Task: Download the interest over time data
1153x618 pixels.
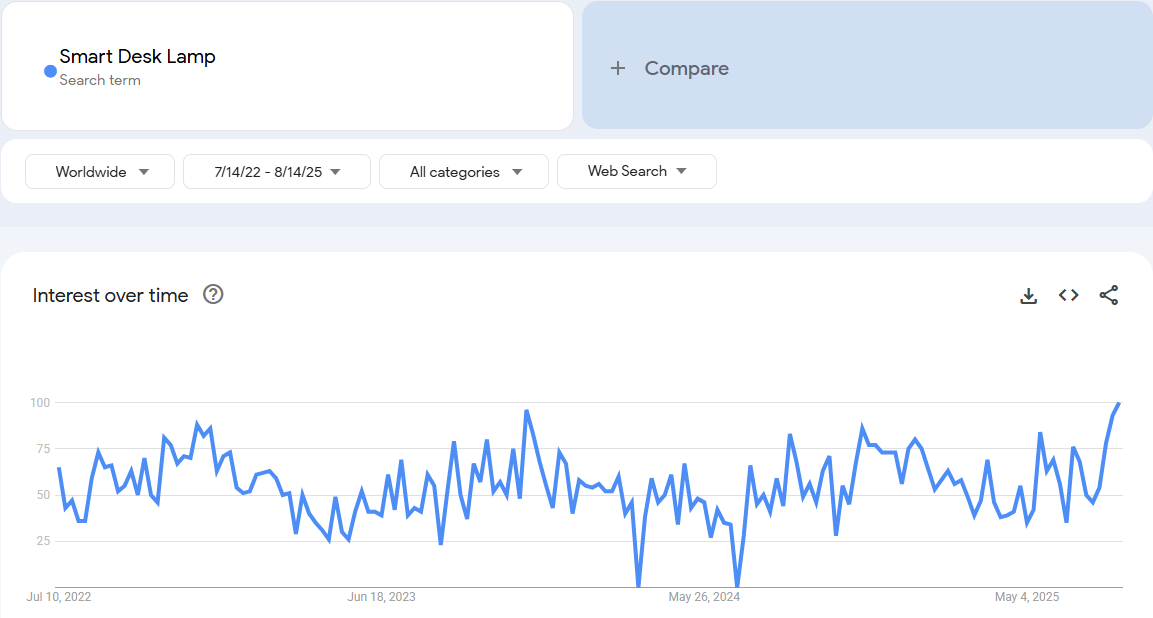Action: (x=1028, y=295)
